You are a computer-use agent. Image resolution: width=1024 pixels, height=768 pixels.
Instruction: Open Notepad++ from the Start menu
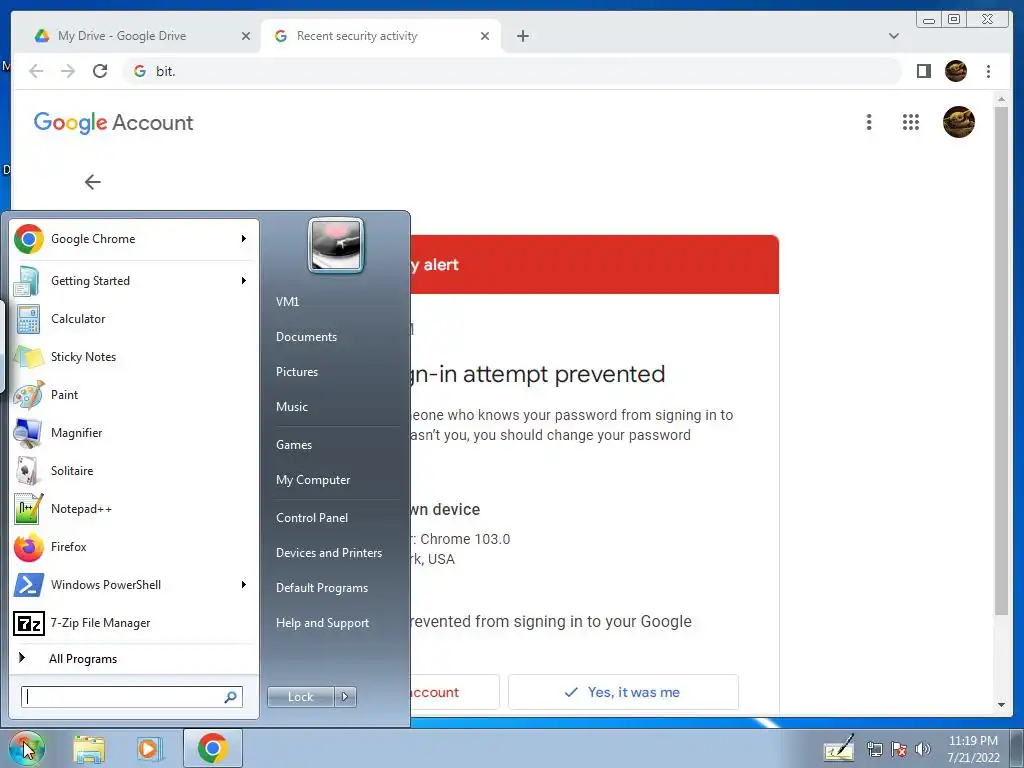(133, 509)
